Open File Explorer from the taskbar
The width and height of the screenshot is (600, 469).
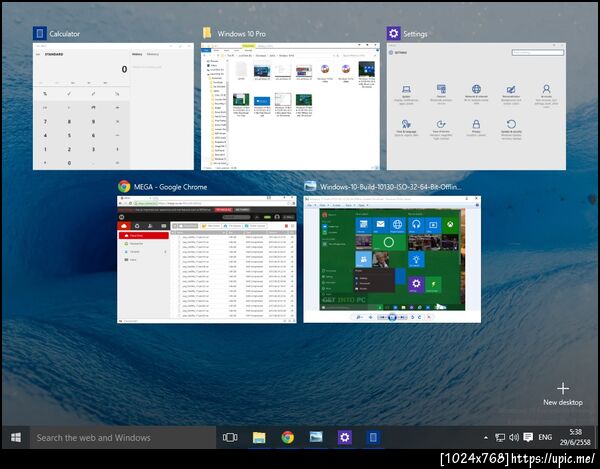pyautogui.click(x=259, y=437)
